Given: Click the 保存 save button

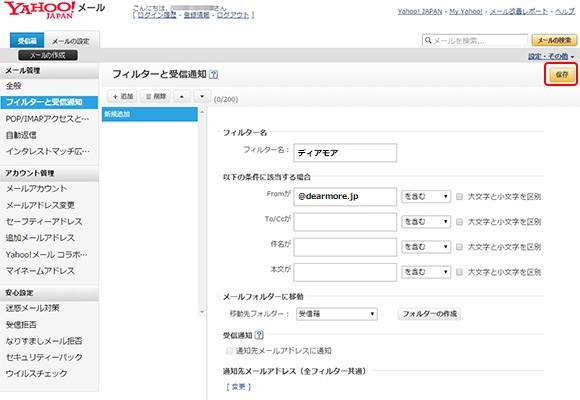Looking at the screenshot, I should [x=561, y=74].
